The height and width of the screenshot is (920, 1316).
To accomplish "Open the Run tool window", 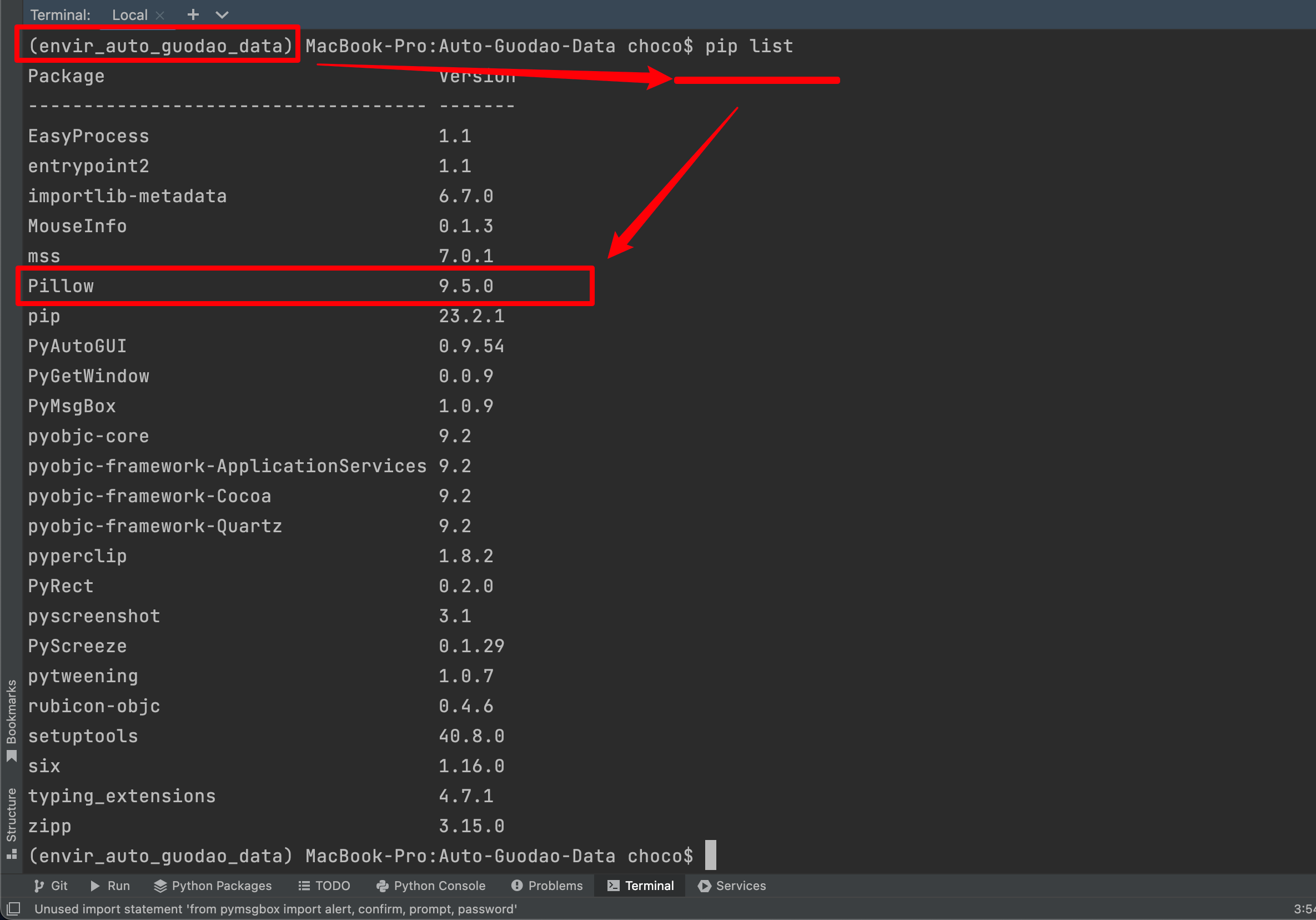I will click(109, 885).
